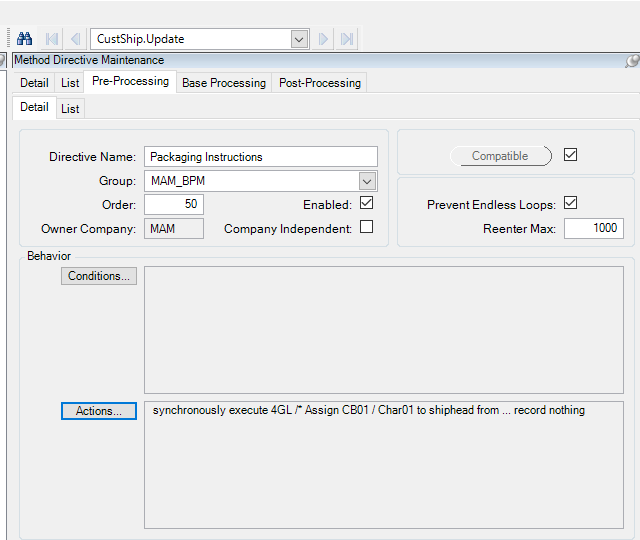The width and height of the screenshot is (640, 540).
Task: Select the inner List sub-tab
Action: coord(70,109)
